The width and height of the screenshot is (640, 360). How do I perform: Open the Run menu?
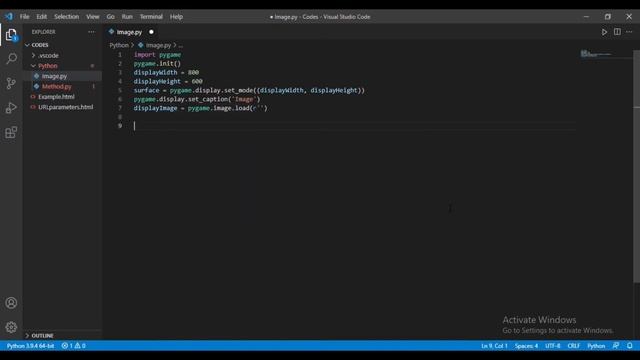(127, 17)
